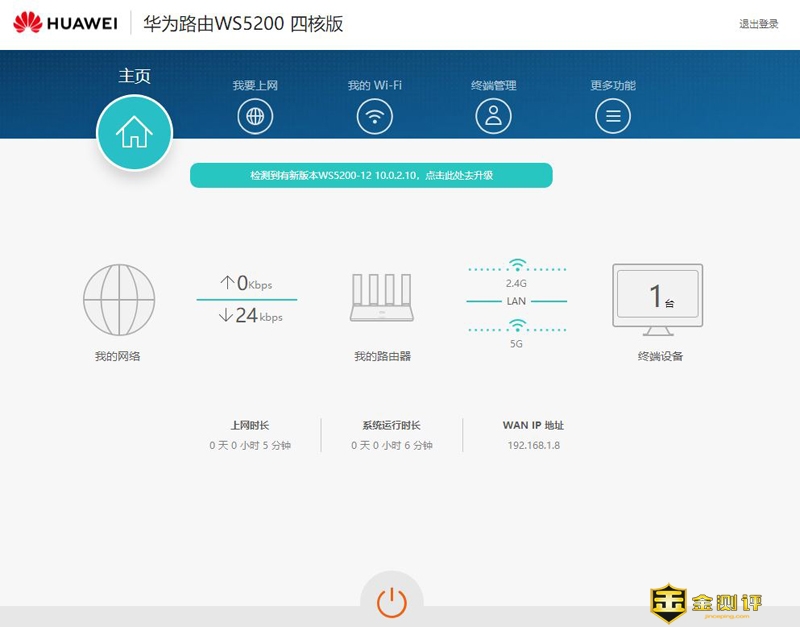Click the 我的网络 globe illustration
This screenshot has height=627, width=800.
click(x=118, y=299)
